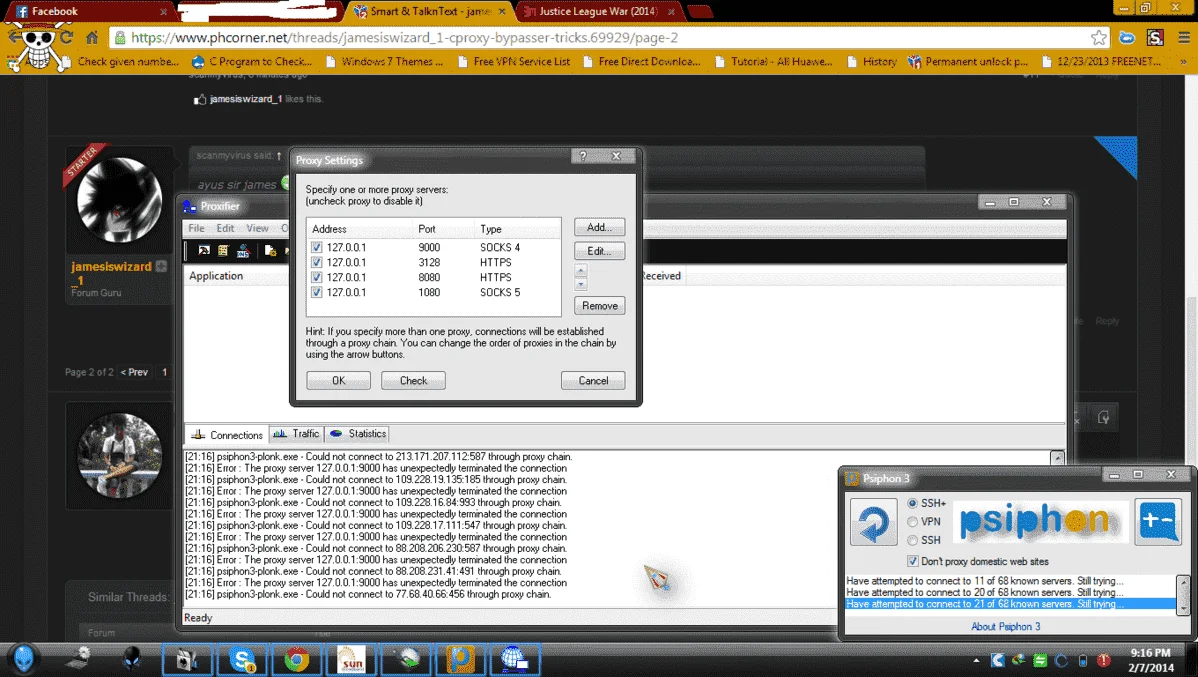
Task: Uncheck proxy 127.0.0.1 port 9000
Action: (316, 248)
